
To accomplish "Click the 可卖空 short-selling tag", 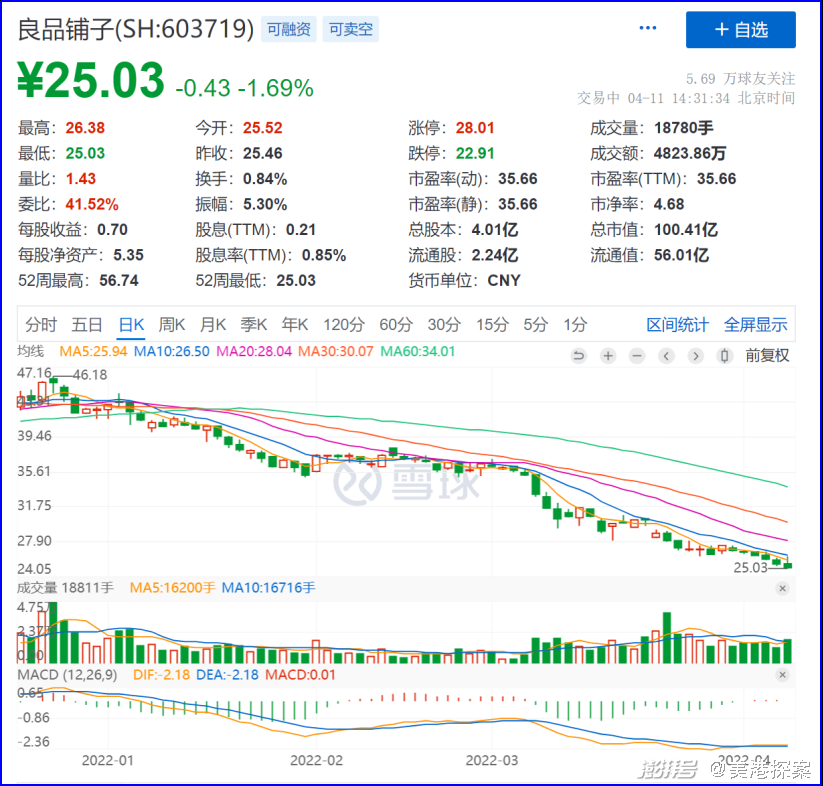I will (x=350, y=30).
